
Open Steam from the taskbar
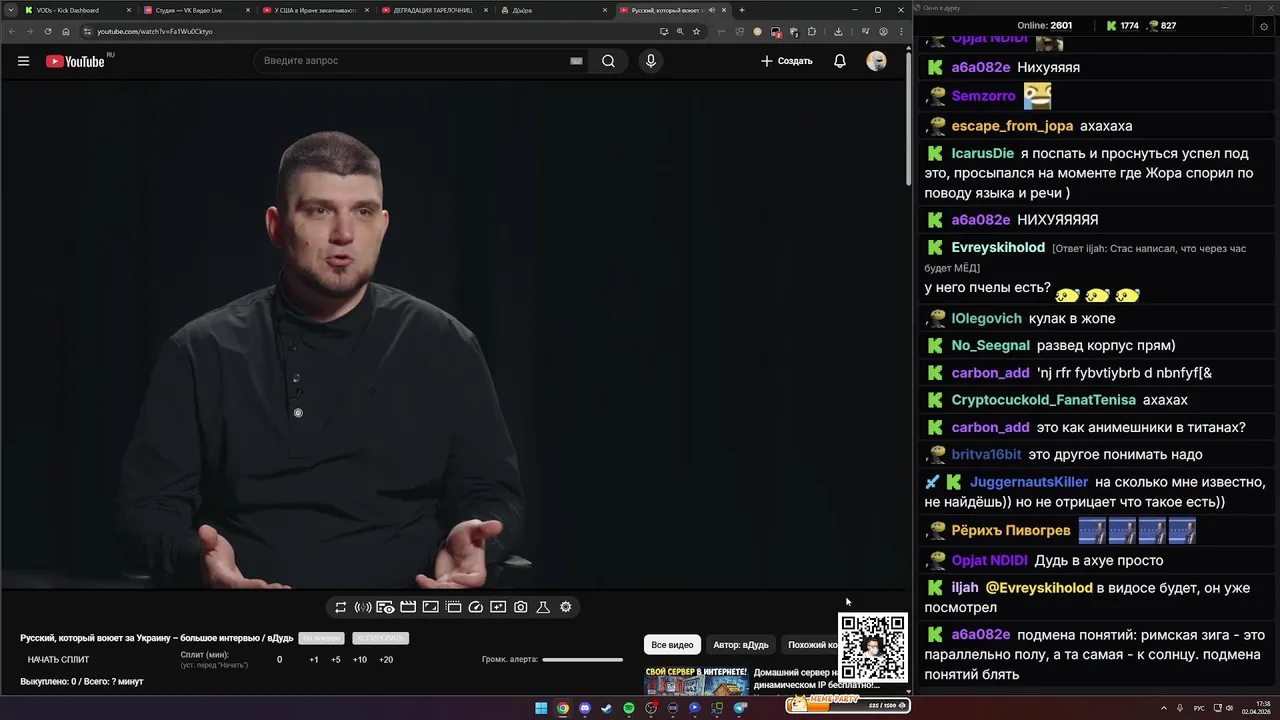[x=607, y=708]
